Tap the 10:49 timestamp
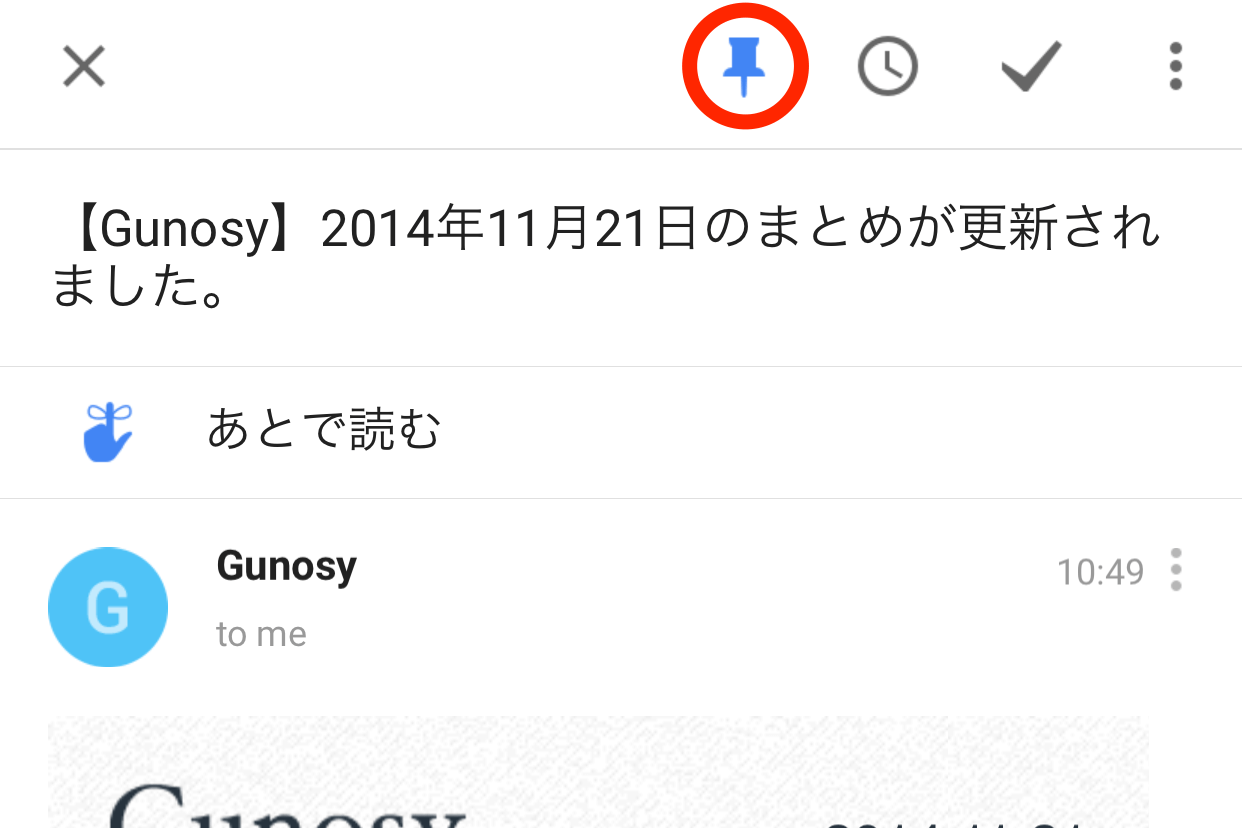1242x828 pixels. coord(1100,572)
